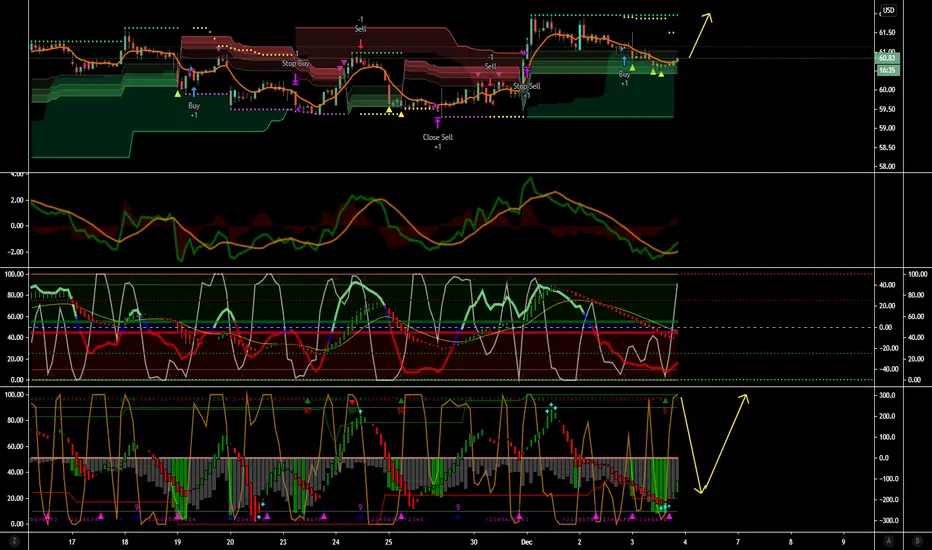Click date label 18 on the time axis
The height and width of the screenshot is (550, 932).
(125, 542)
